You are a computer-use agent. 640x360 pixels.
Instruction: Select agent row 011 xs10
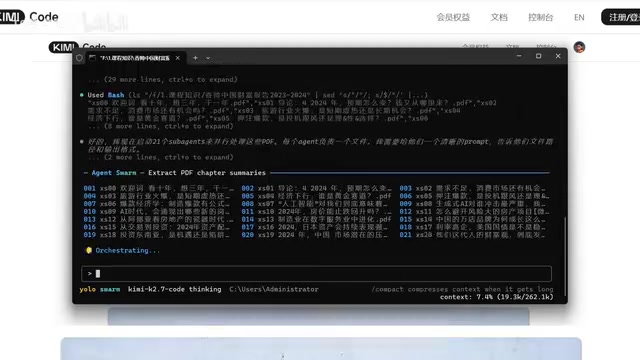pos(316,211)
